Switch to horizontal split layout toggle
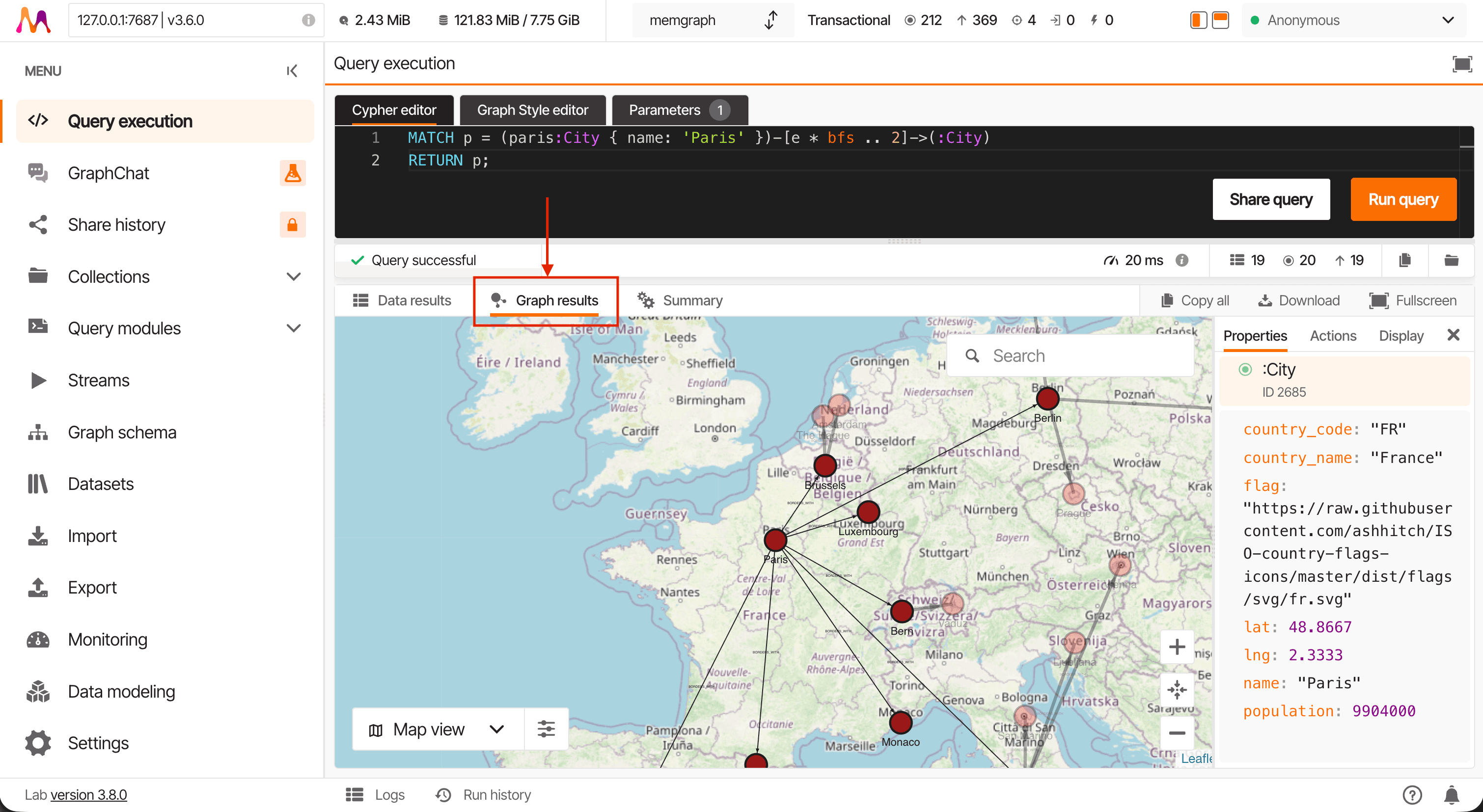 coord(1220,20)
